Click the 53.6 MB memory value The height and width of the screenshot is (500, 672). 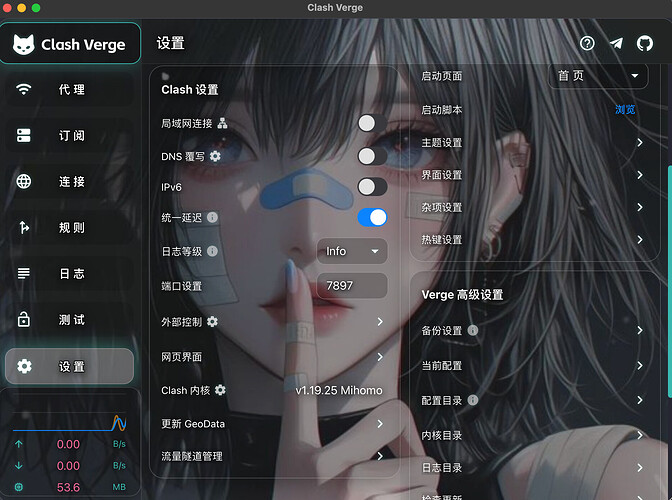click(68, 487)
